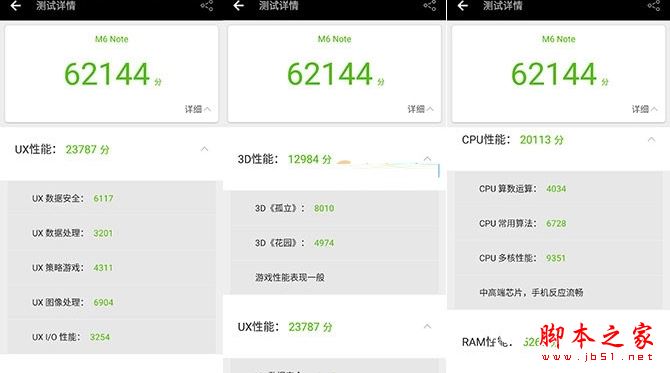Tap back arrow in right panel header
This screenshot has width=670, height=373.
coord(463,6)
